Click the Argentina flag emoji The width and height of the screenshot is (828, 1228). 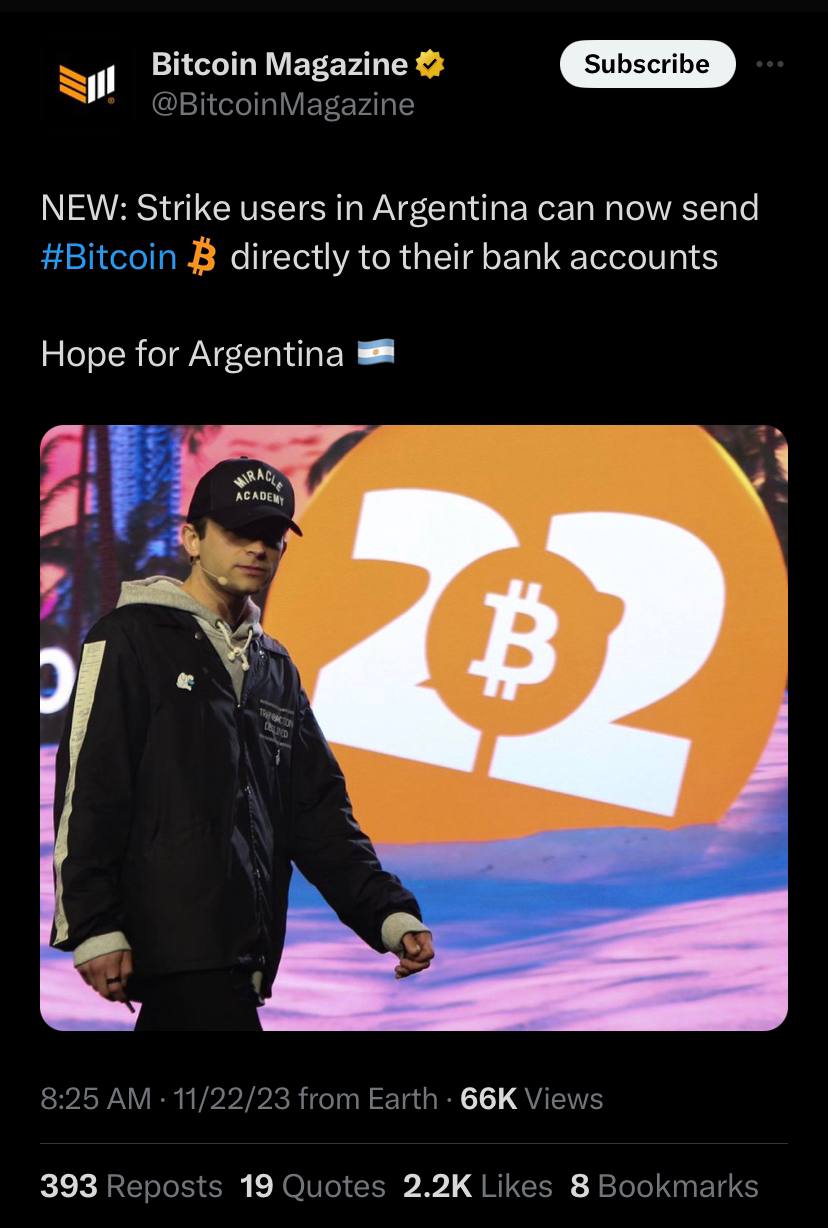click(x=376, y=352)
